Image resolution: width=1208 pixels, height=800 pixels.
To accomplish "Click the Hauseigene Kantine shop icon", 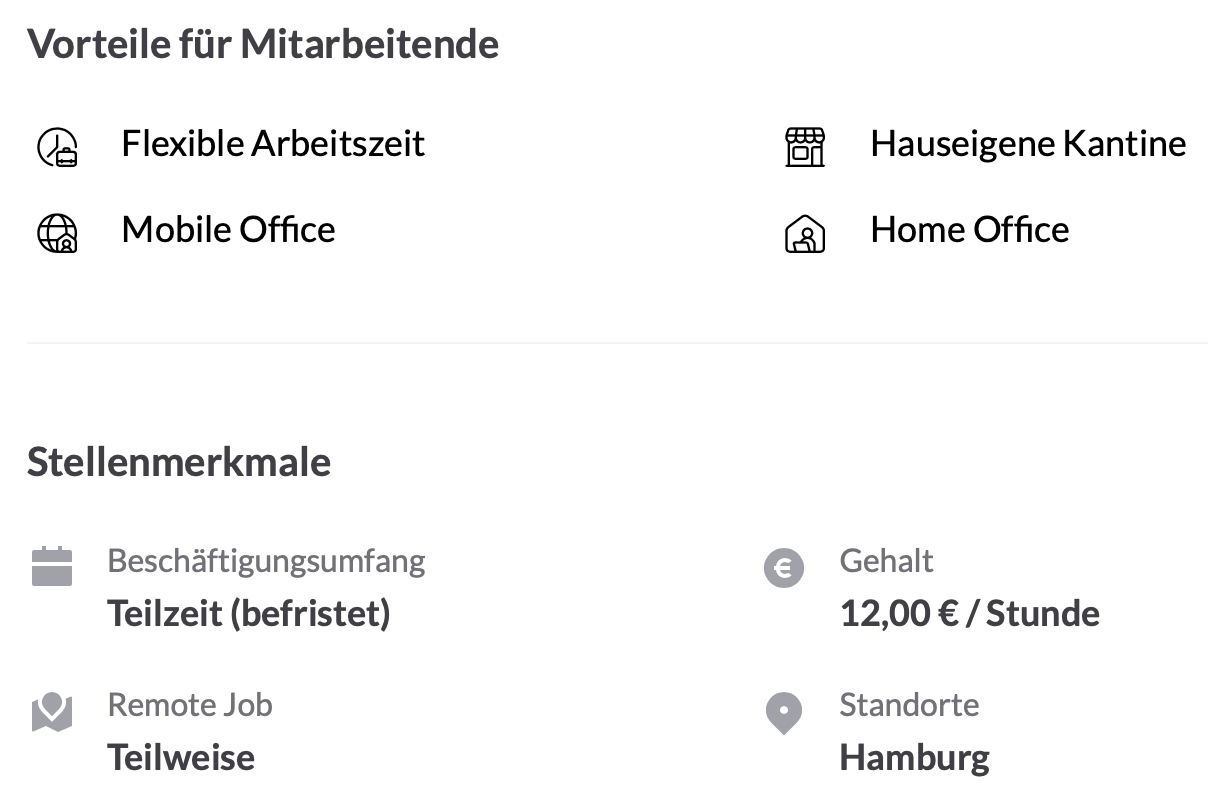I will point(805,147).
